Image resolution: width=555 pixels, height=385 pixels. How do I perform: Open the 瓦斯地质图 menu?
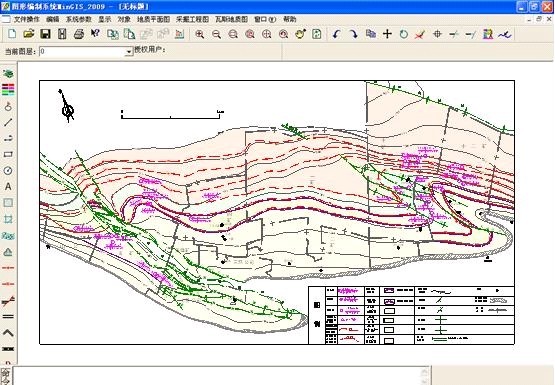click(231, 19)
